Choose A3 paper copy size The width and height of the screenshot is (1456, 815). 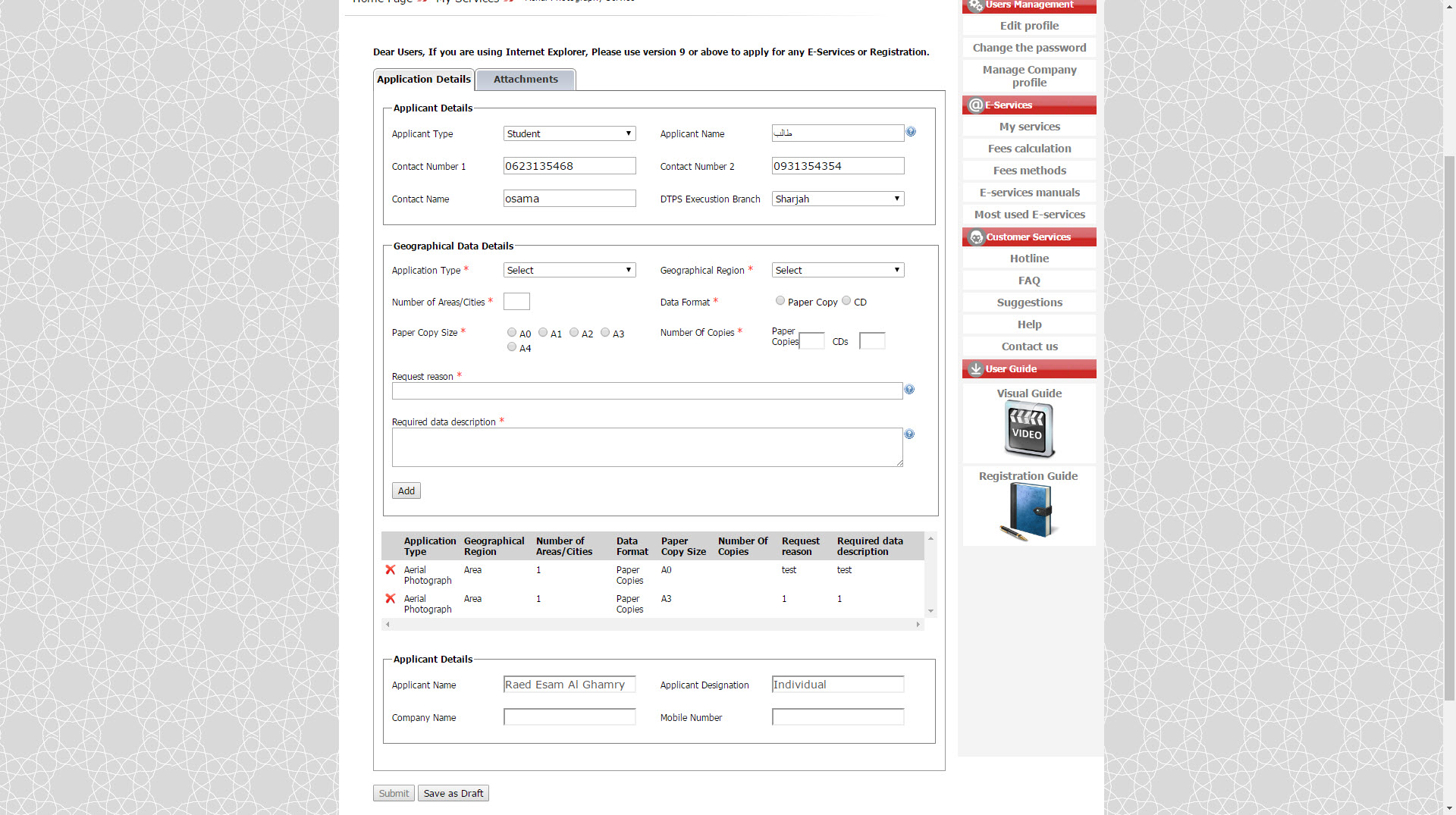605,333
